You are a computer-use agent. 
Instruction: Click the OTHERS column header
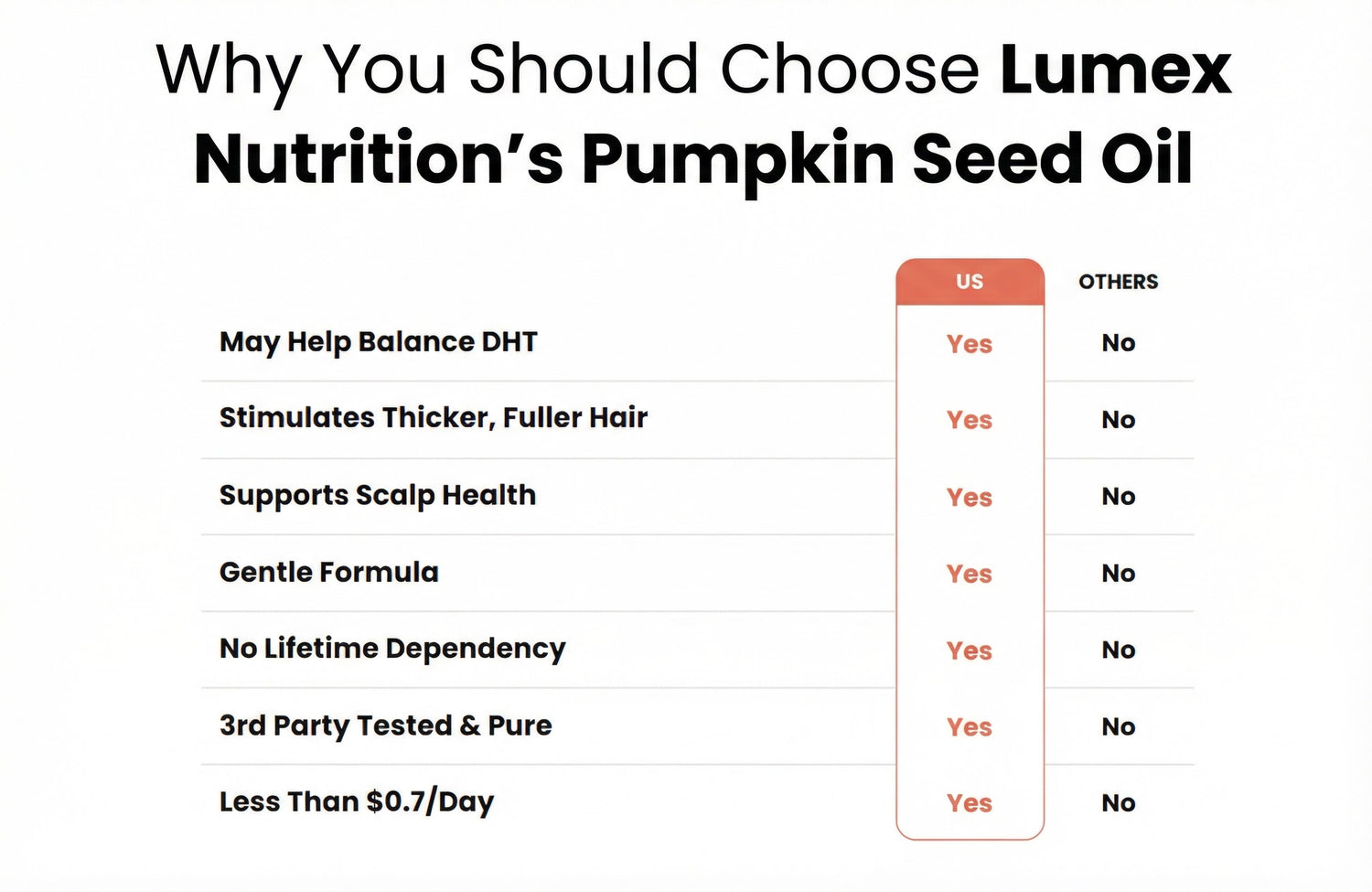click(x=1118, y=282)
